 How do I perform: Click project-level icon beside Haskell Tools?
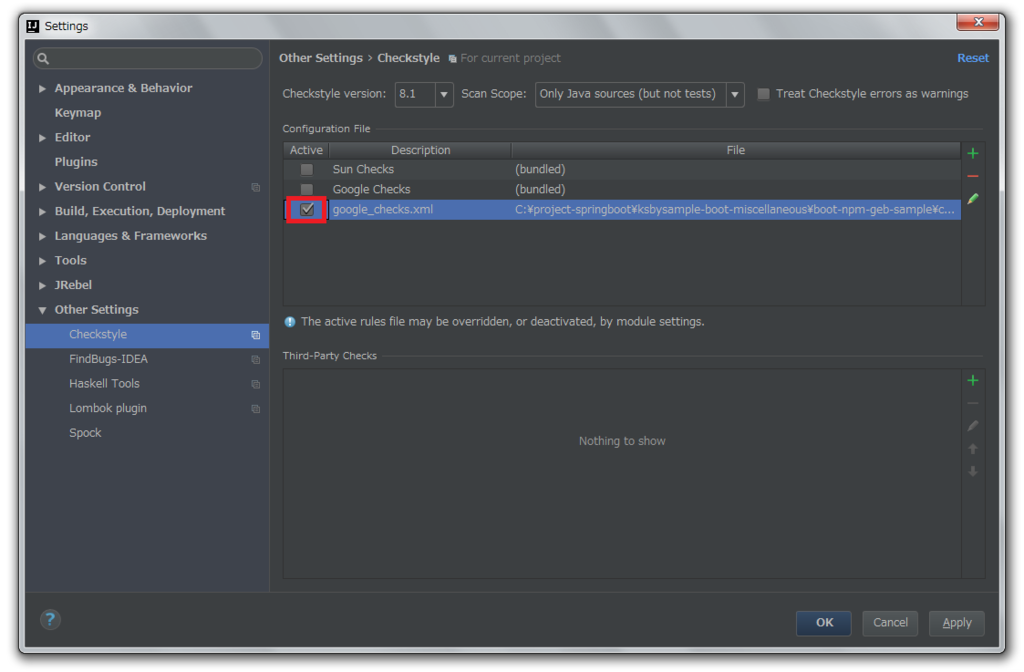tap(255, 384)
